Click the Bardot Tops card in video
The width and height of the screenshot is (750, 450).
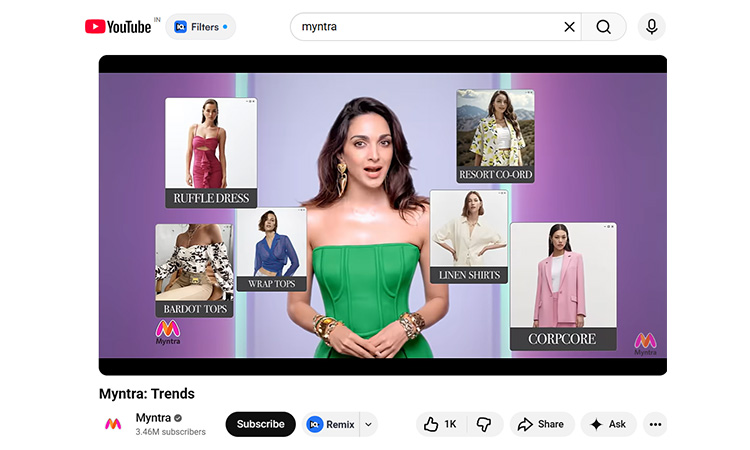[x=194, y=271]
